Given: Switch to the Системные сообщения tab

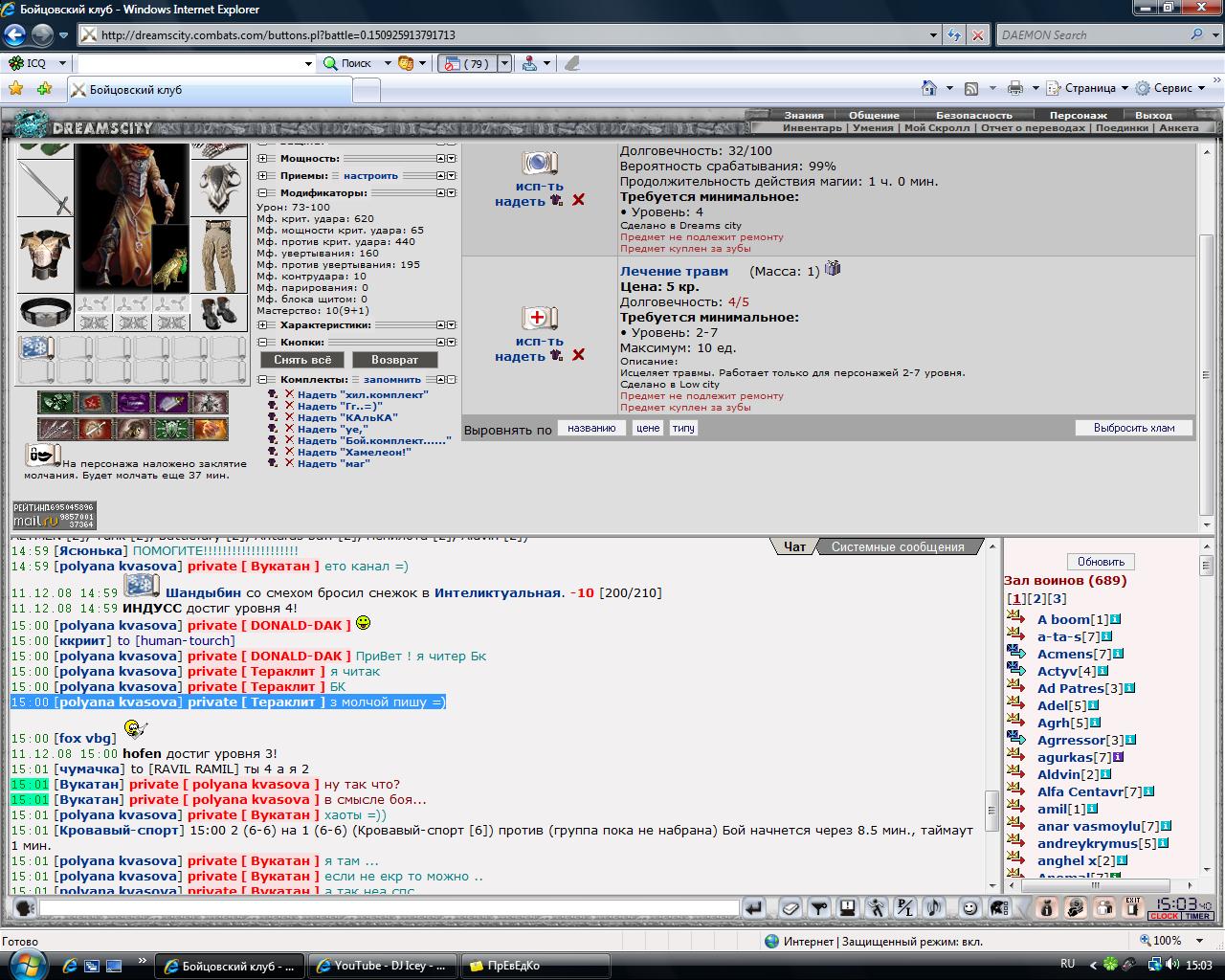Looking at the screenshot, I should pos(898,546).
